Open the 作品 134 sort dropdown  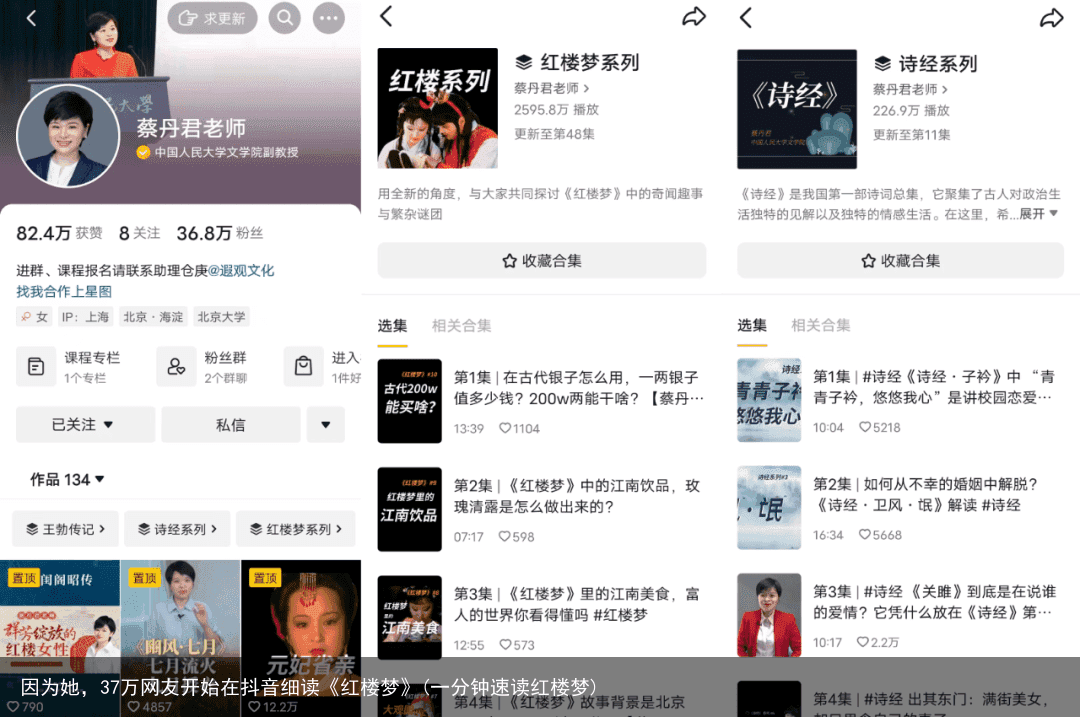pos(67,479)
